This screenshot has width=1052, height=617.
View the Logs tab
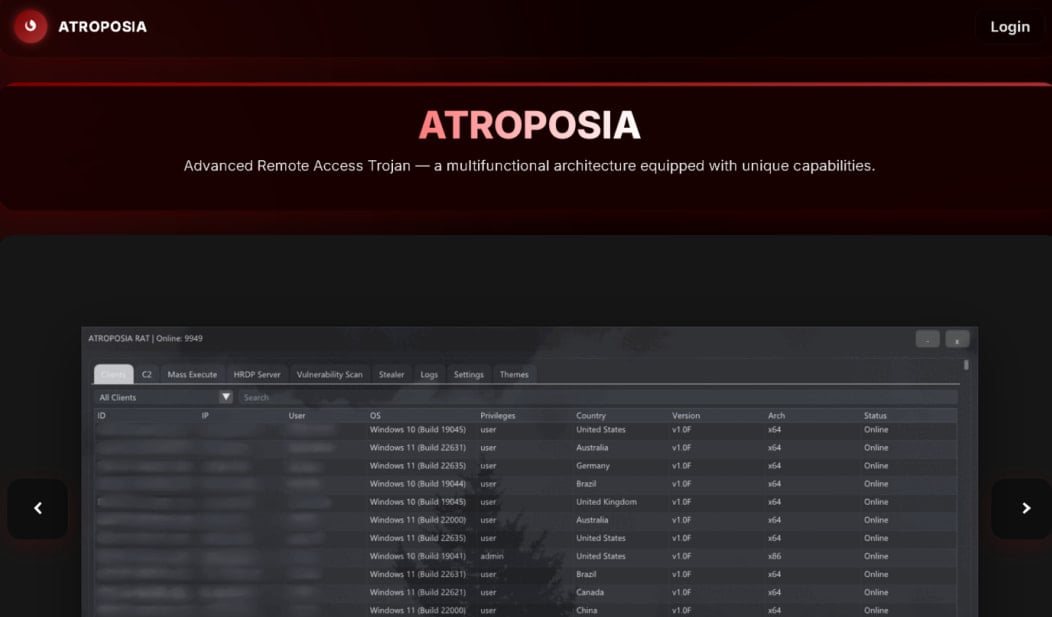coord(429,374)
